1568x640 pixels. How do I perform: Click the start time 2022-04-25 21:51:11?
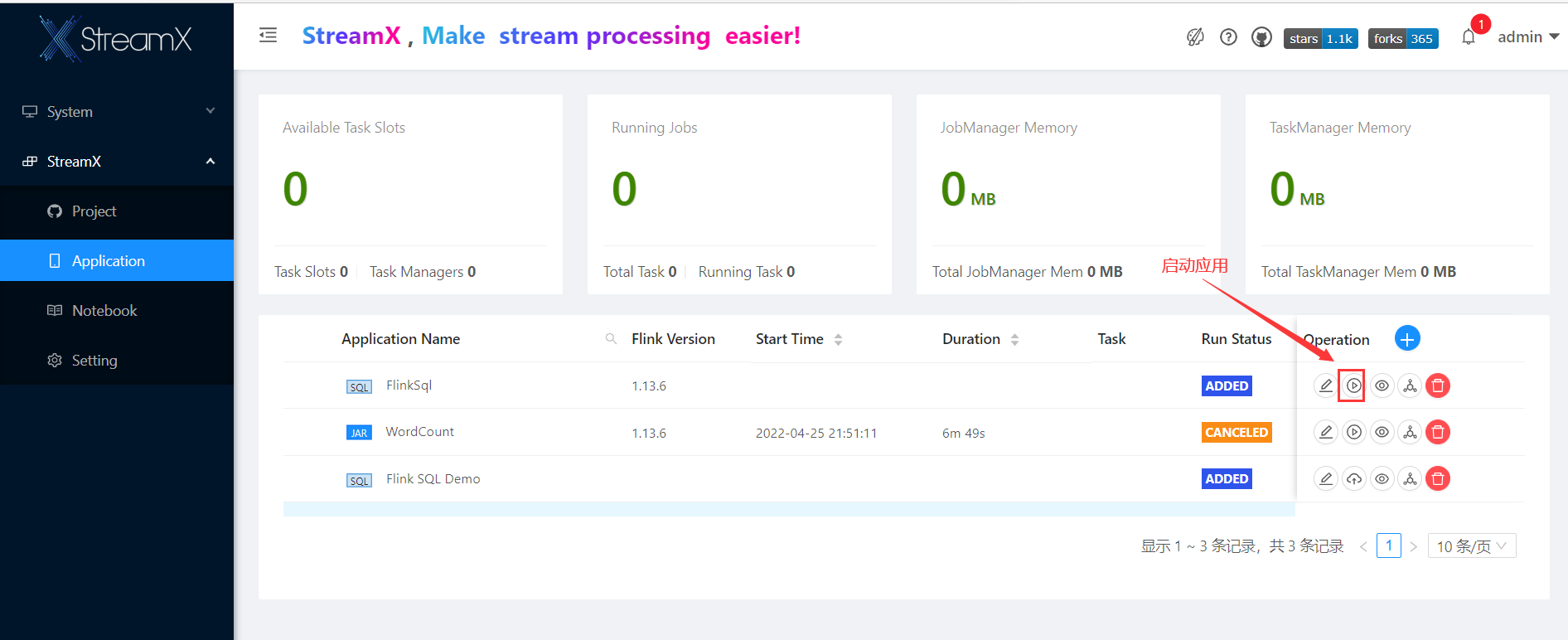816,433
